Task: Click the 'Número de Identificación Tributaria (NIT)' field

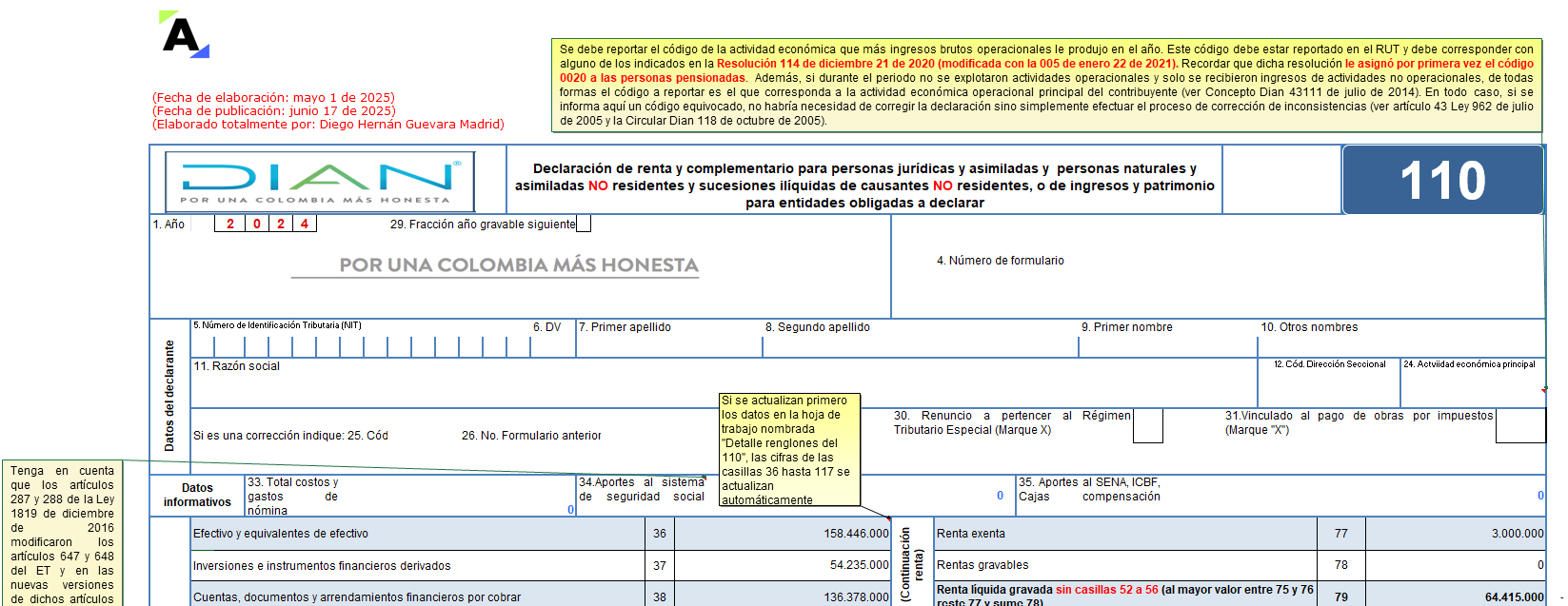Action: pos(362,340)
